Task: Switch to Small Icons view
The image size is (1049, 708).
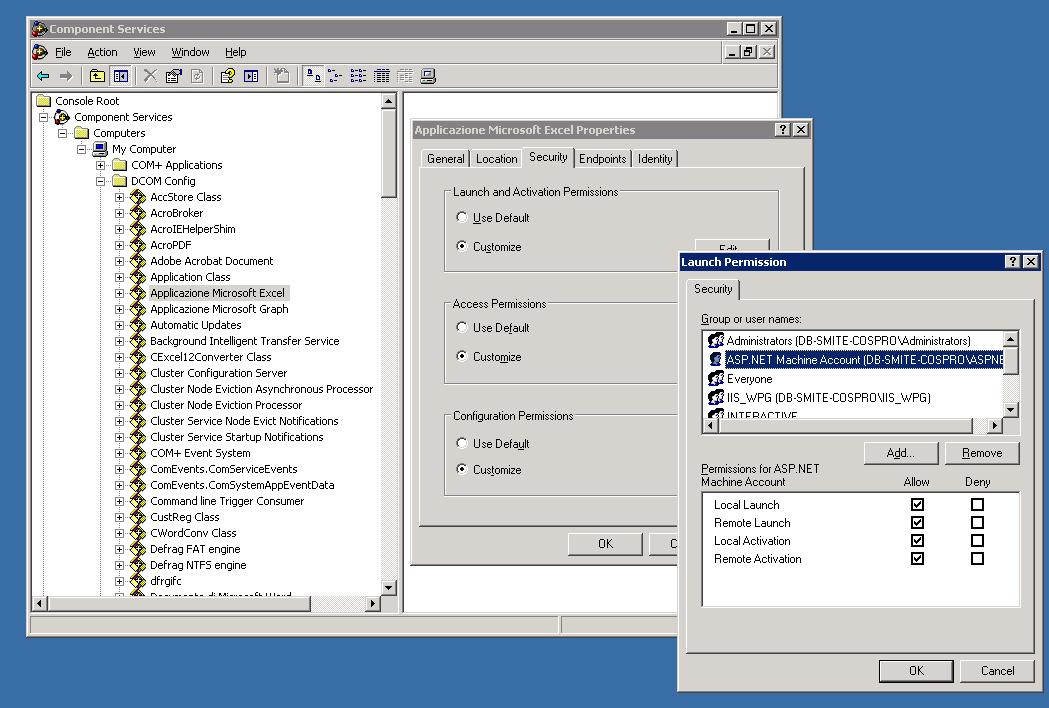Action: click(x=335, y=76)
